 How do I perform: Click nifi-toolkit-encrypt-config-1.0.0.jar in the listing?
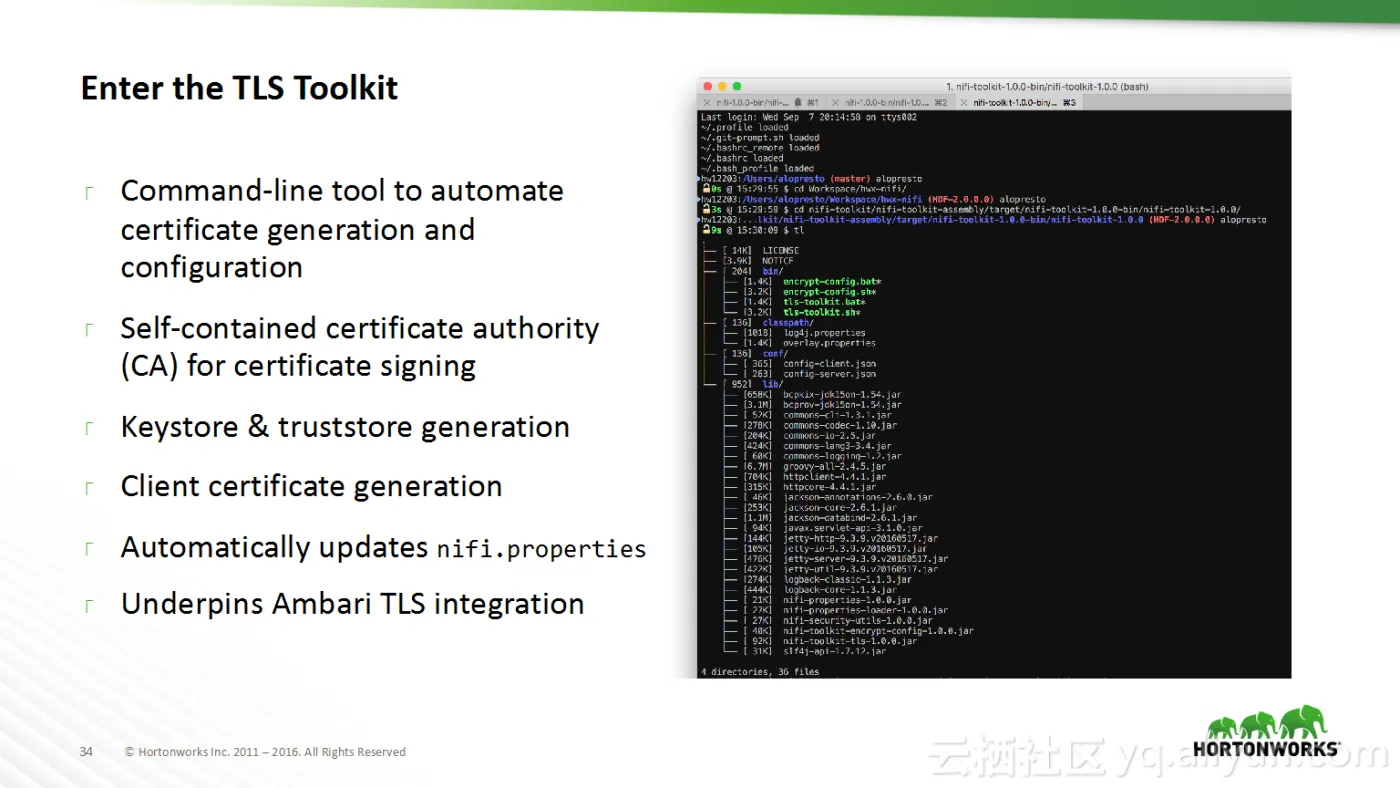pyautogui.click(x=878, y=631)
